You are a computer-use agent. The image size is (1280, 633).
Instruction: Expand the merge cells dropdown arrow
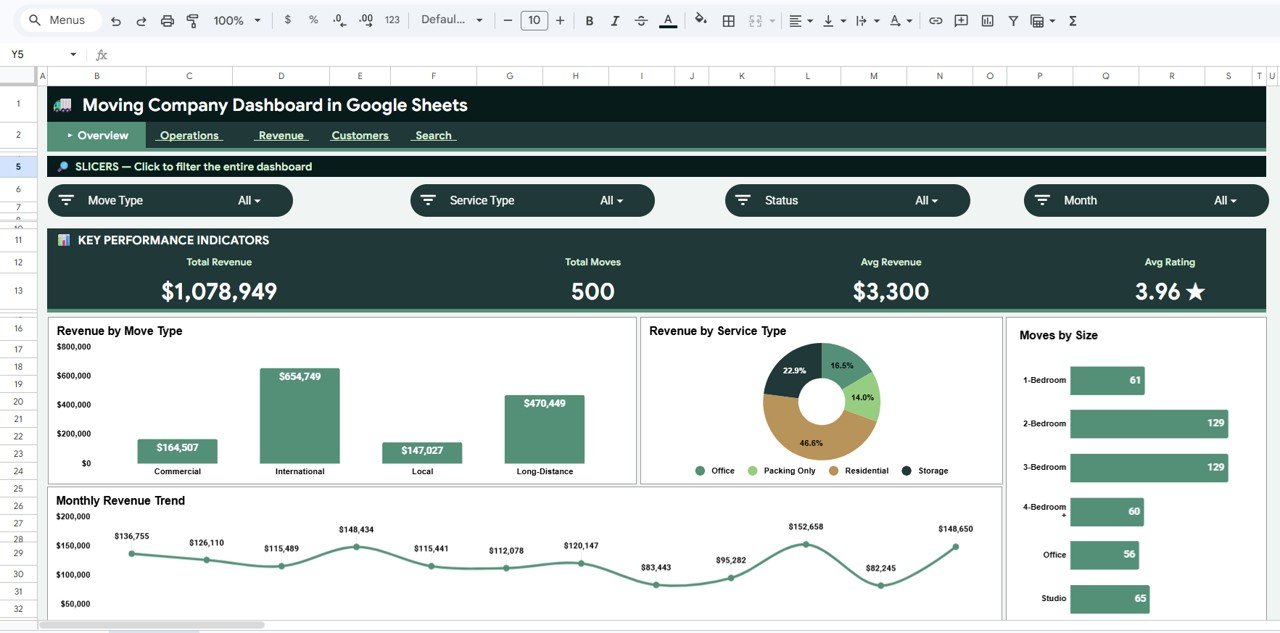(772, 20)
